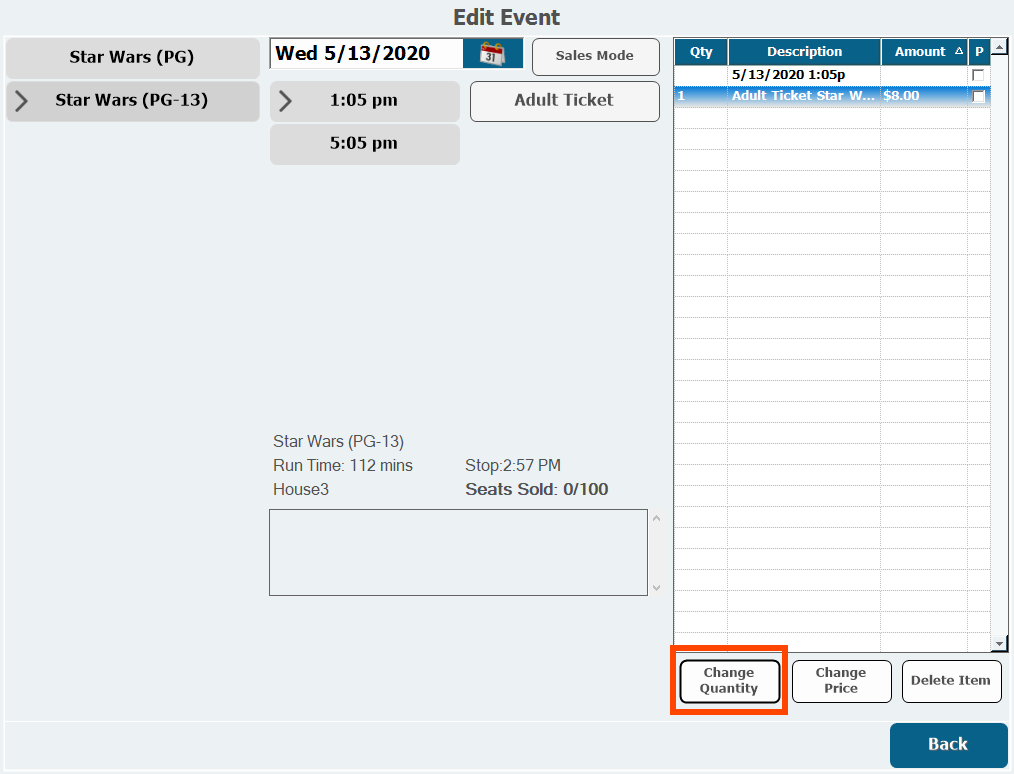The width and height of the screenshot is (1014, 774).
Task: Choose the 1:05 pm showtime
Action: pyautogui.click(x=364, y=100)
